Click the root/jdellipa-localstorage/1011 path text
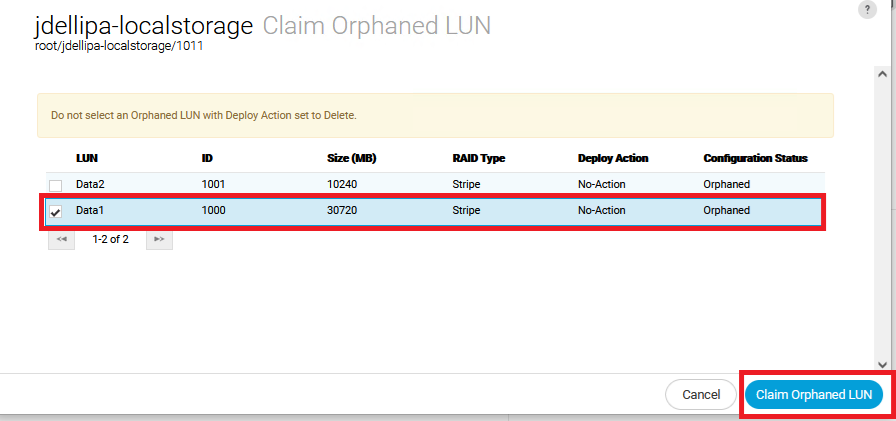This screenshot has width=896, height=421. 119,46
